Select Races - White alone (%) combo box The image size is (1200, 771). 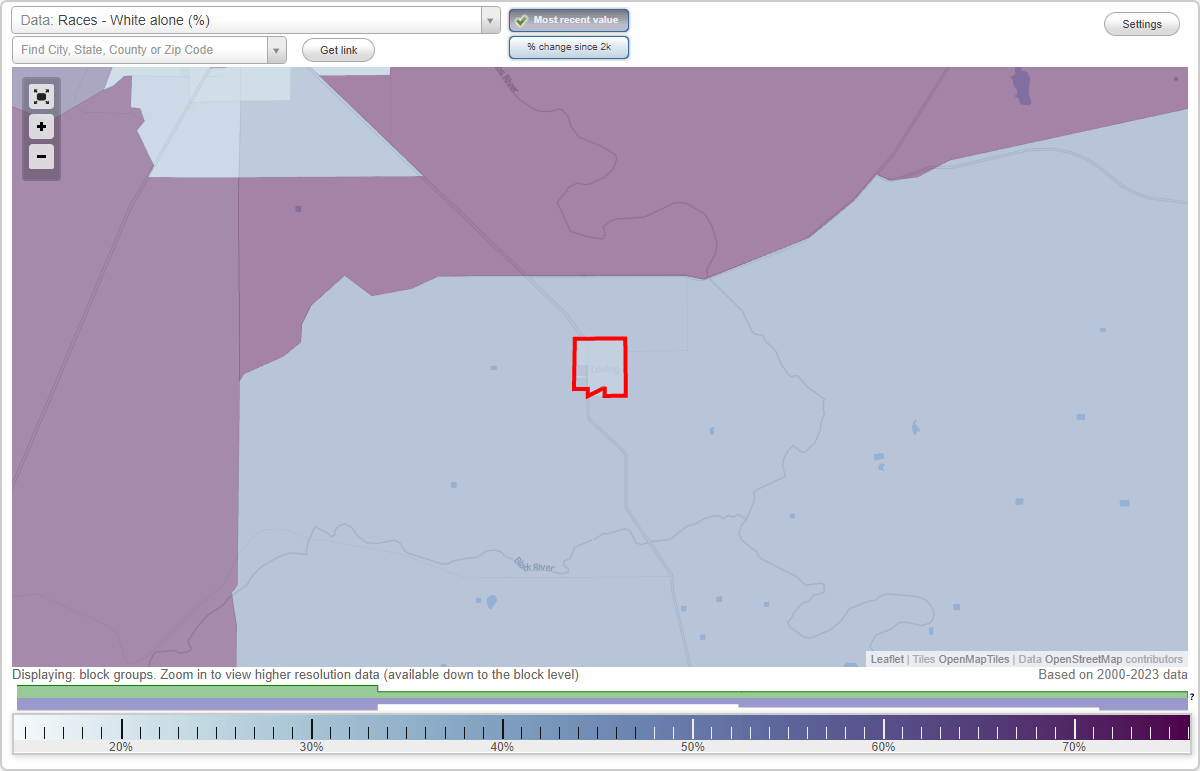pos(250,20)
